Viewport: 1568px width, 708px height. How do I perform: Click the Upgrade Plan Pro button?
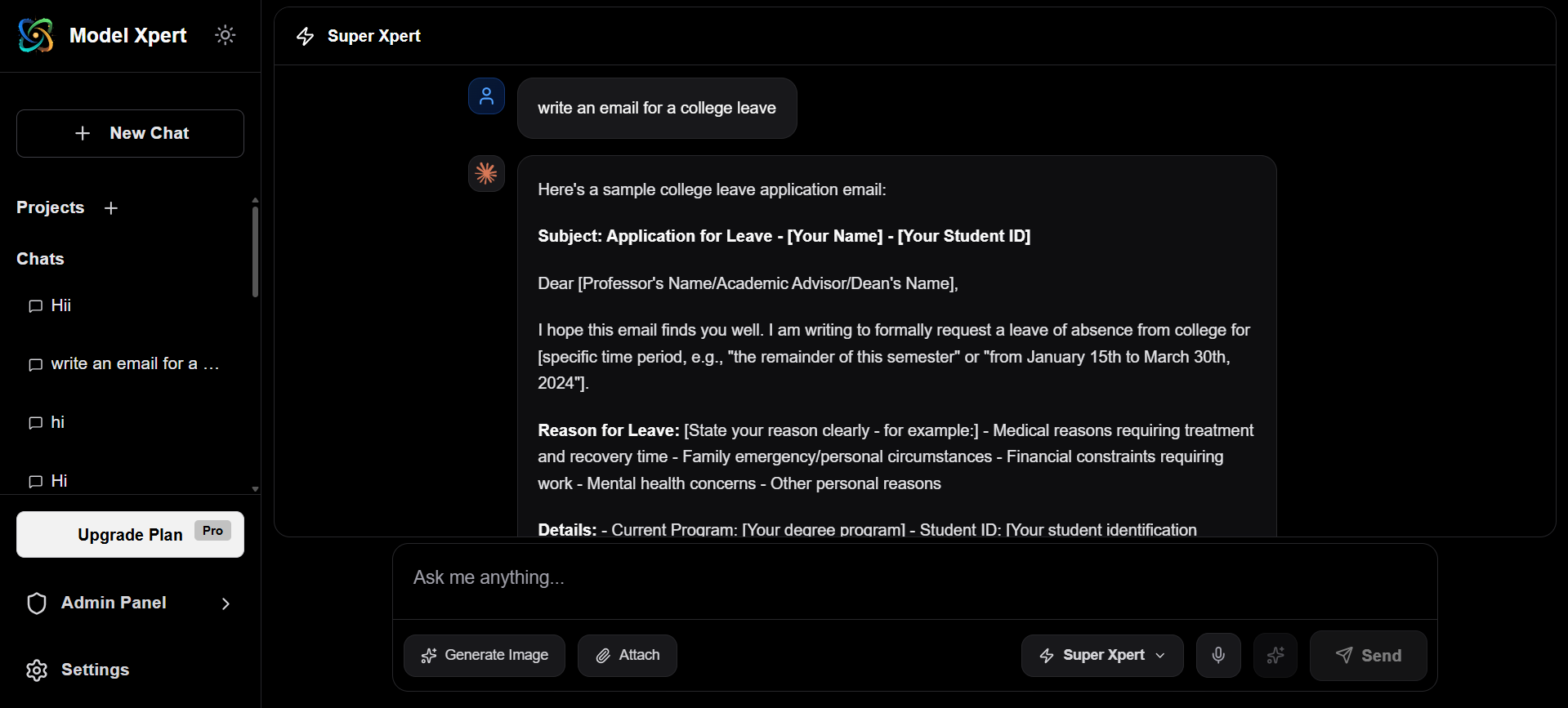click(129, 534)
